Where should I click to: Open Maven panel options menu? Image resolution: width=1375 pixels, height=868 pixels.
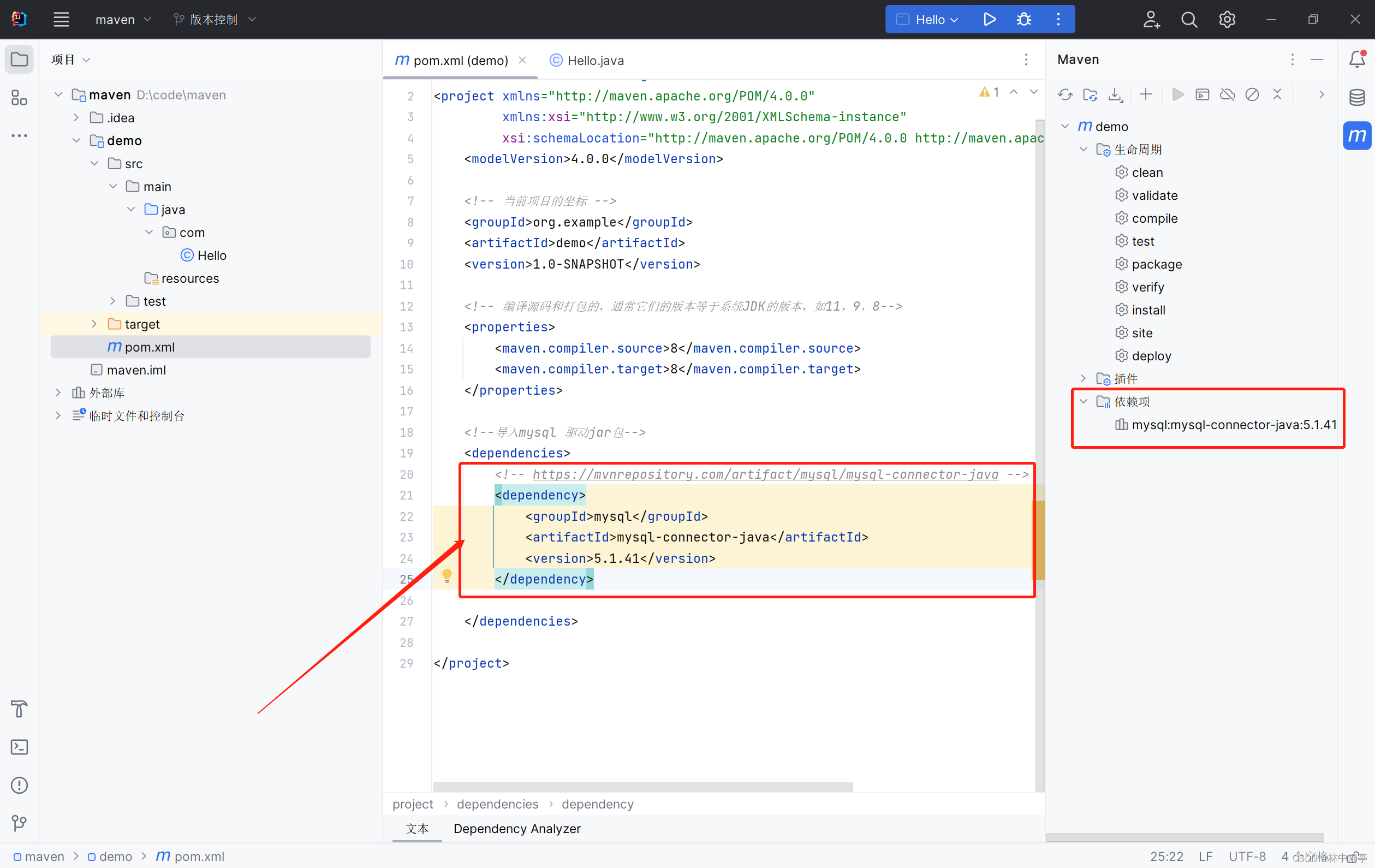(1292, 60)
